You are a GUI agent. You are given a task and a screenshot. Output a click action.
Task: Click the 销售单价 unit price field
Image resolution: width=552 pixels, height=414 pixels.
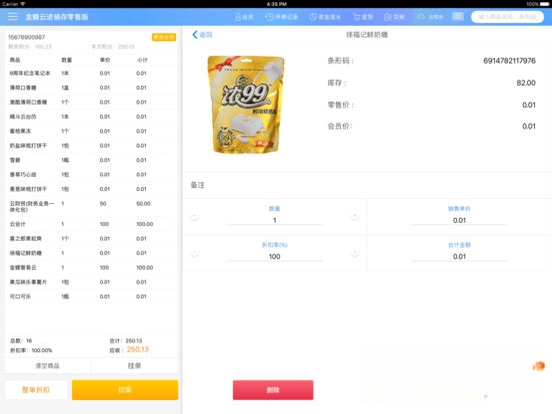(459, 220)
